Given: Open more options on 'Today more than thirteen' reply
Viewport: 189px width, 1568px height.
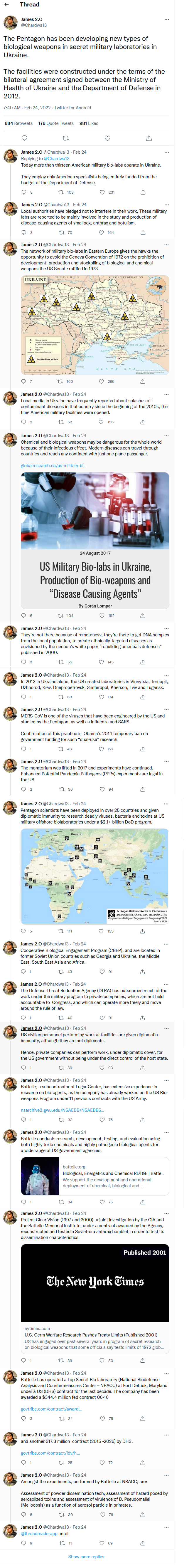Looking at the screenshot, I should pyautogui.click(x=166, y=152).
